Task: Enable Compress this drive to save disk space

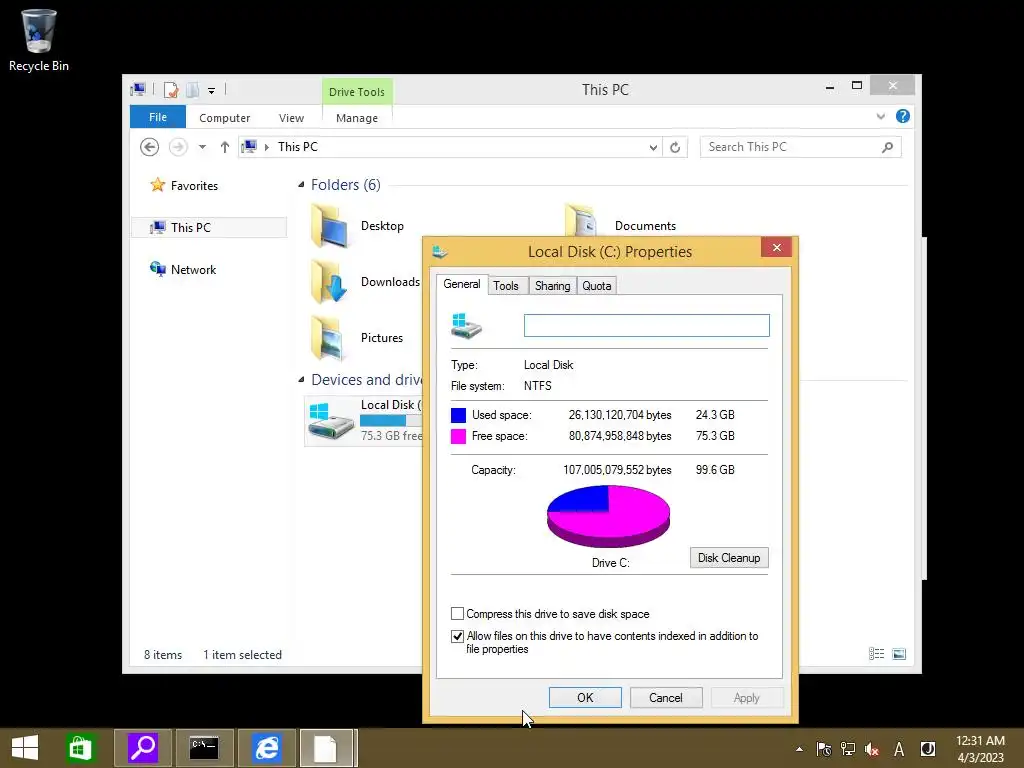Action: (457, 614)
